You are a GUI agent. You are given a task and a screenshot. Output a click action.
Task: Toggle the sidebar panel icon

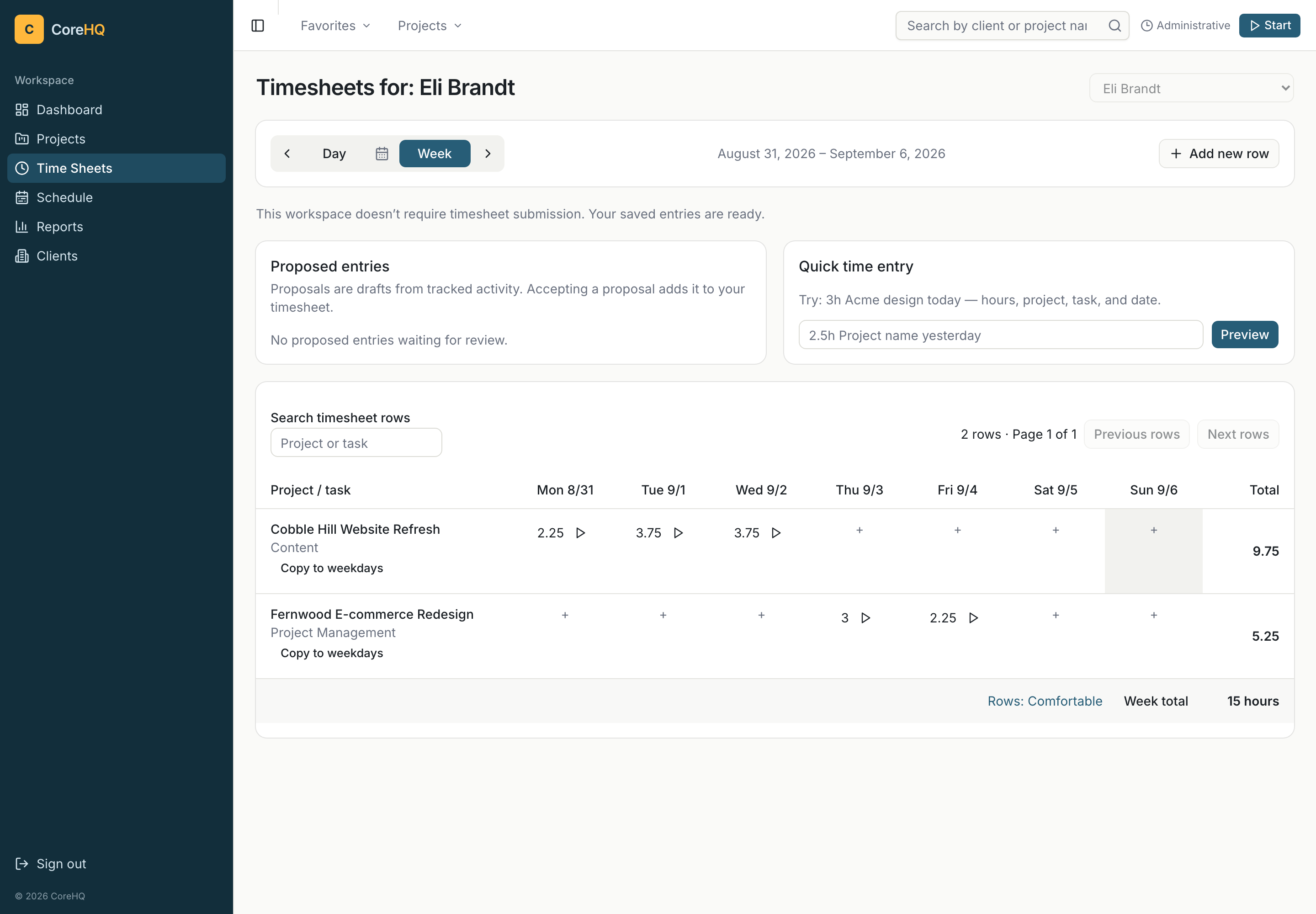[x=258, y=26]
